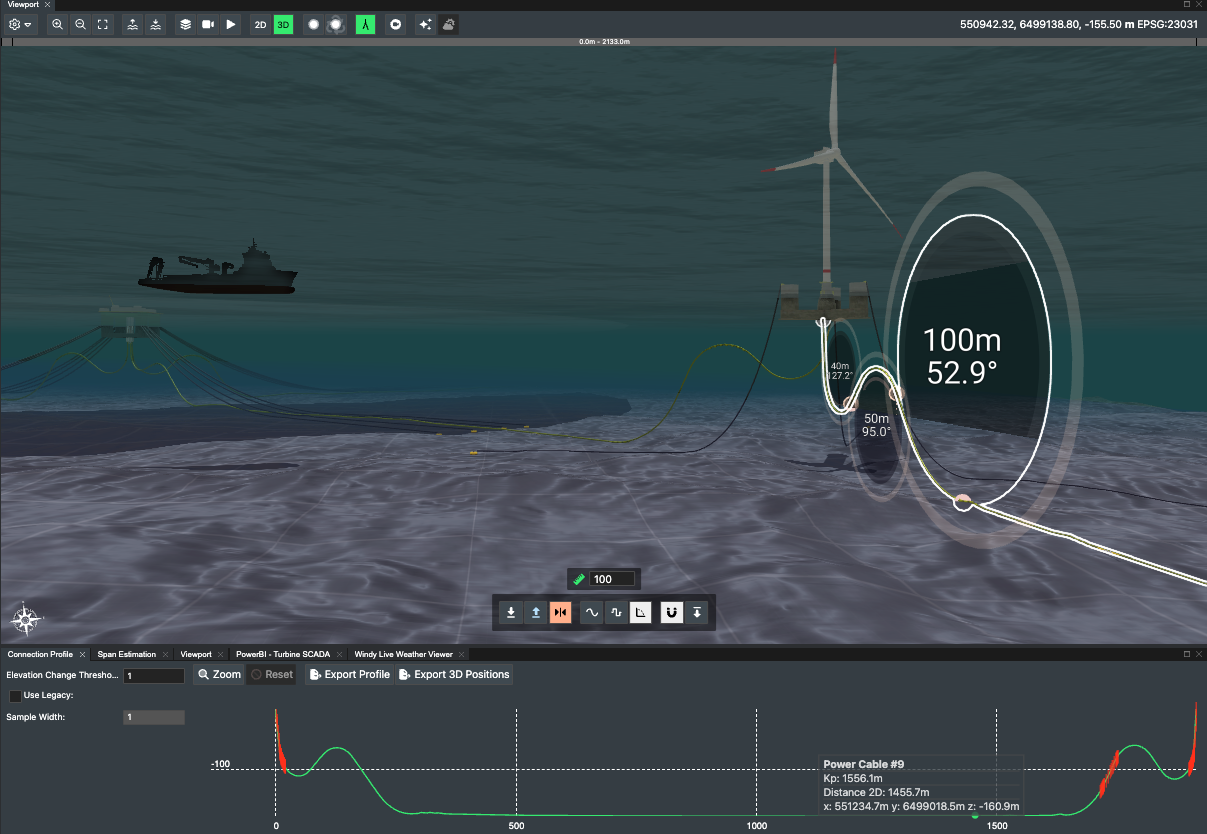
Task: Click the video camera icon
Action: pos(208,24)
